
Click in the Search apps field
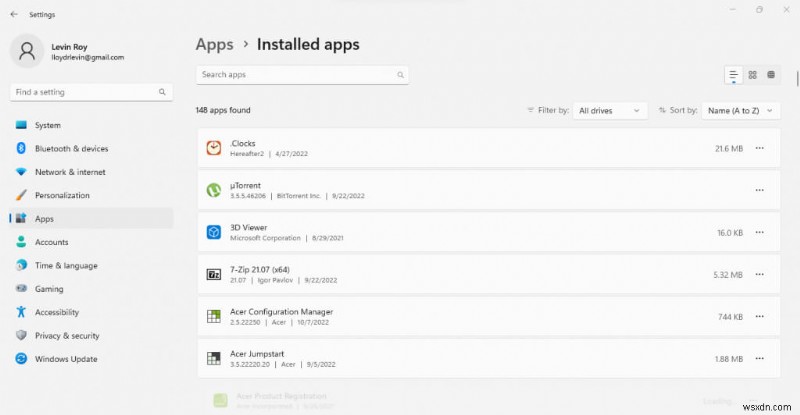click(x=302, y=75)
